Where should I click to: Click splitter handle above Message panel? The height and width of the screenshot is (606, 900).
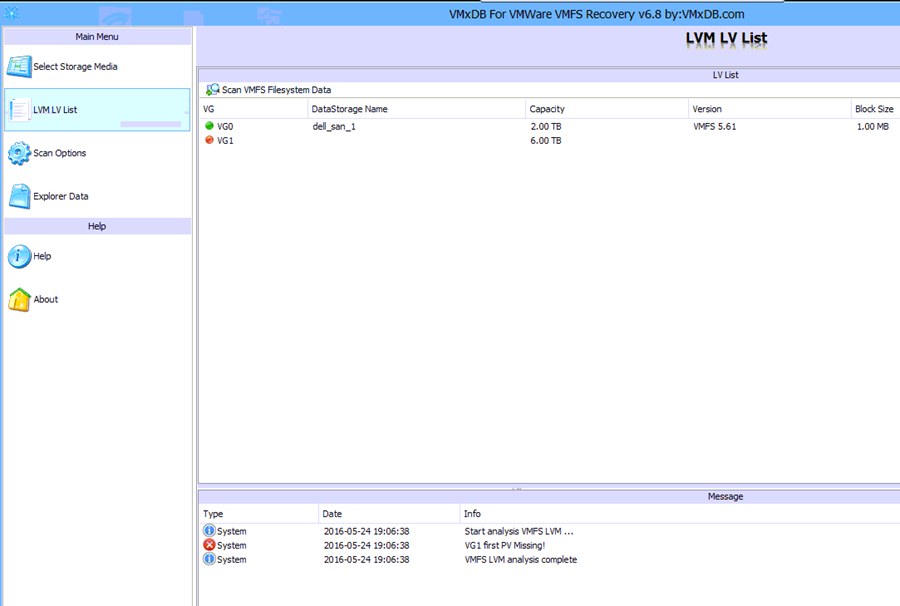click(x=517, y=488)
